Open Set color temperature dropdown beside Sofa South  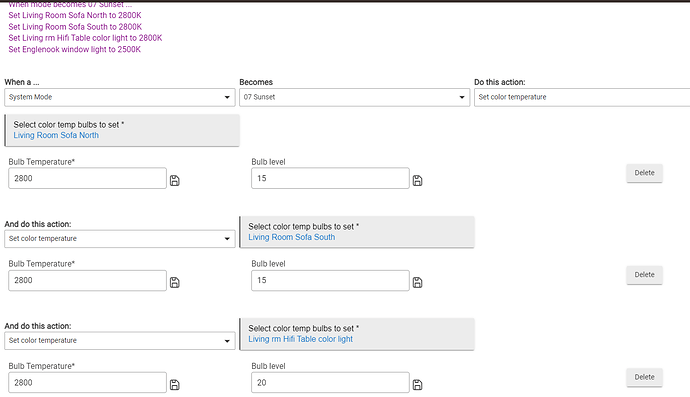tap(120, 239)
